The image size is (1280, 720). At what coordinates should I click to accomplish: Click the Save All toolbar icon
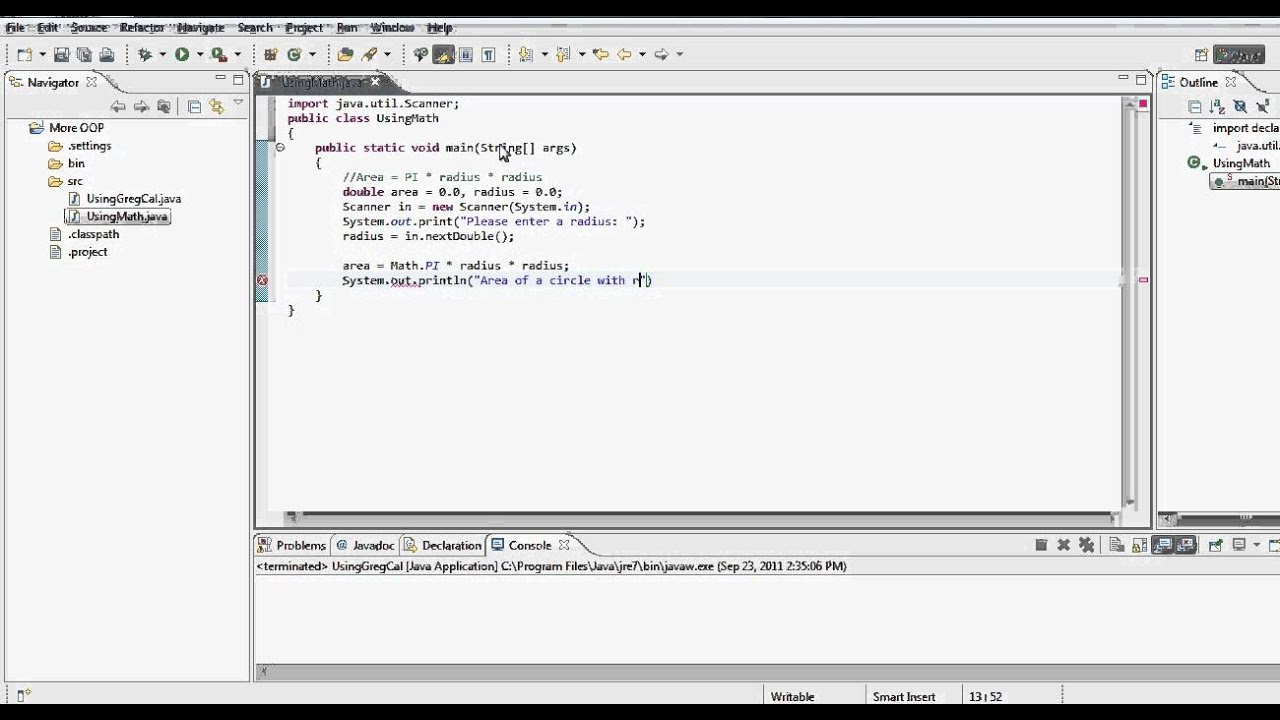pyautogui.click(x=84, y=55)
